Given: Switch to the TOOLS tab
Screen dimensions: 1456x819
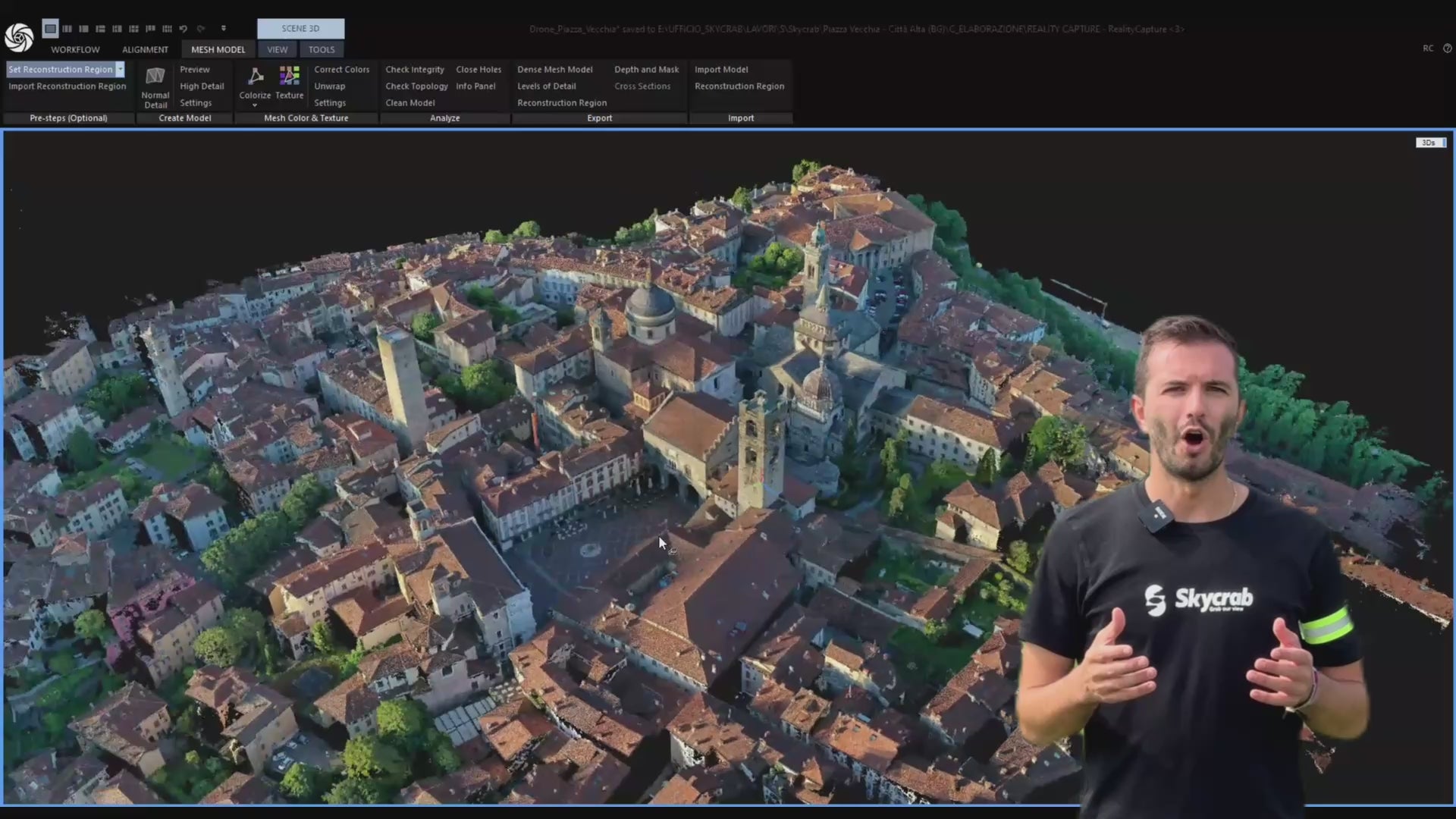Looking at the screenshot, I should [x=322, y=49].
